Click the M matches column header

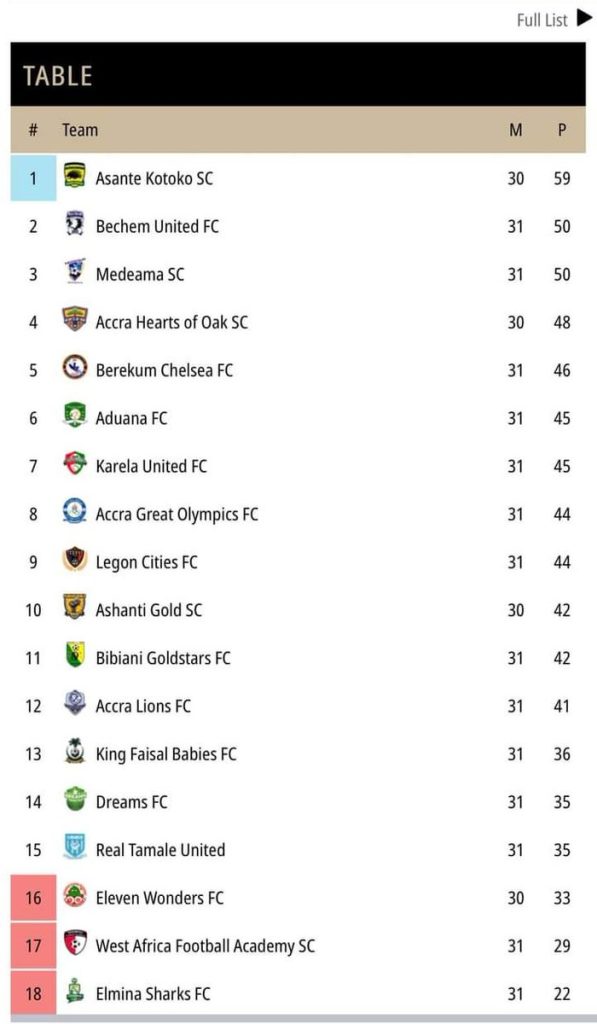pyautogui.click(x=515, y=130)
